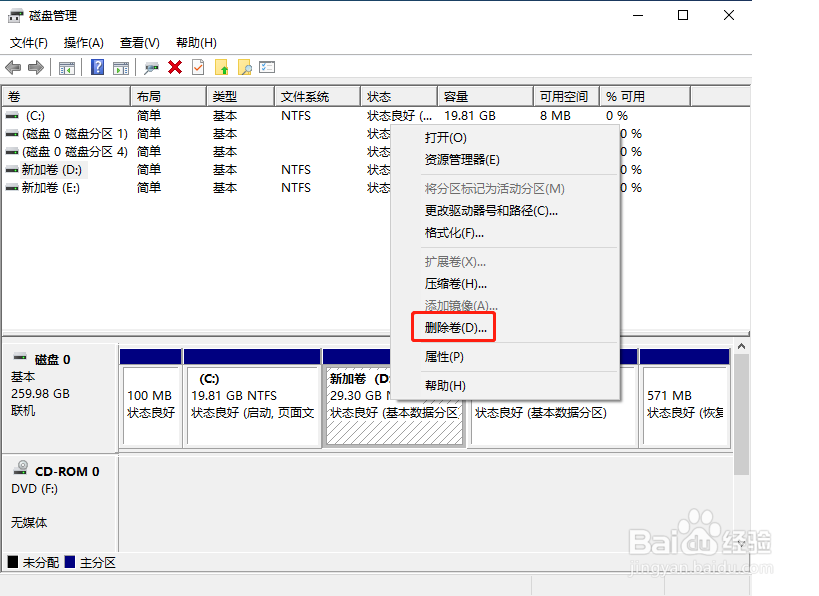Select the 未分配 legend square
The width and height of the screenshot is (819, 596).
[x=14, y=562]
